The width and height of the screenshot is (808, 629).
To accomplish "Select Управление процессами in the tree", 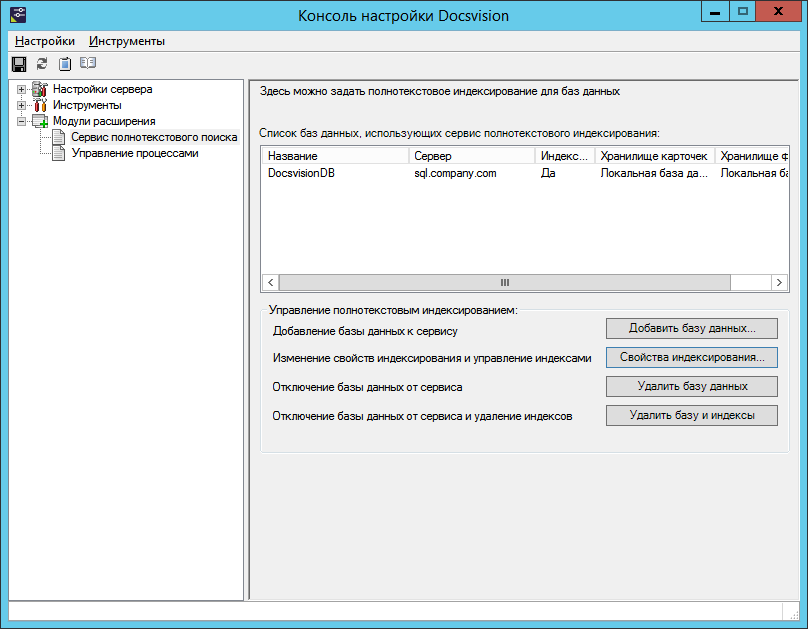I will pos(135,153).
